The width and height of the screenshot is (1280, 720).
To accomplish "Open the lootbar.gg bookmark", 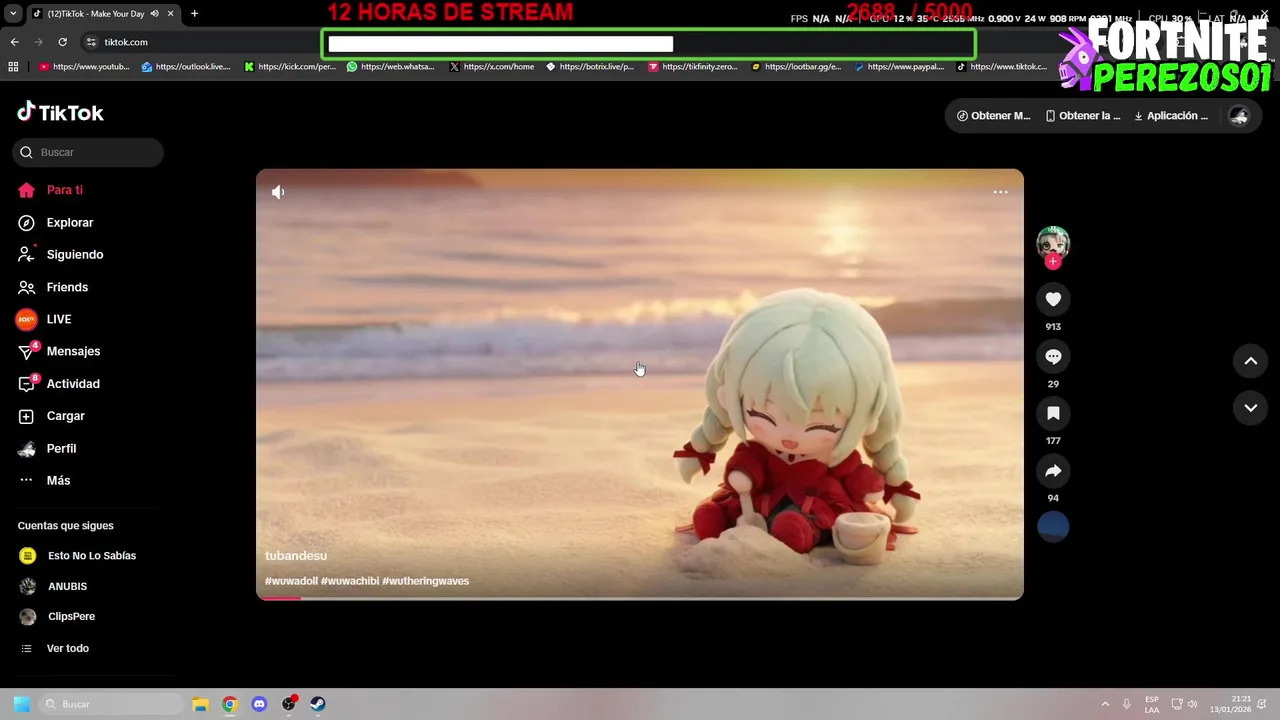I will tap(796, 67).
